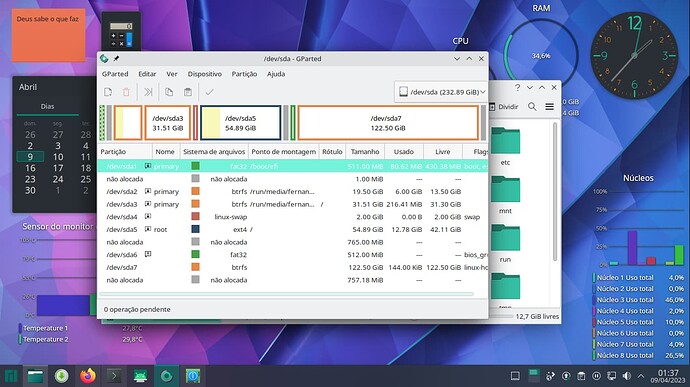Click the delete partition trash icon
Image resolution: width=690 pixels, height=387 pixels.
point(126,92)
